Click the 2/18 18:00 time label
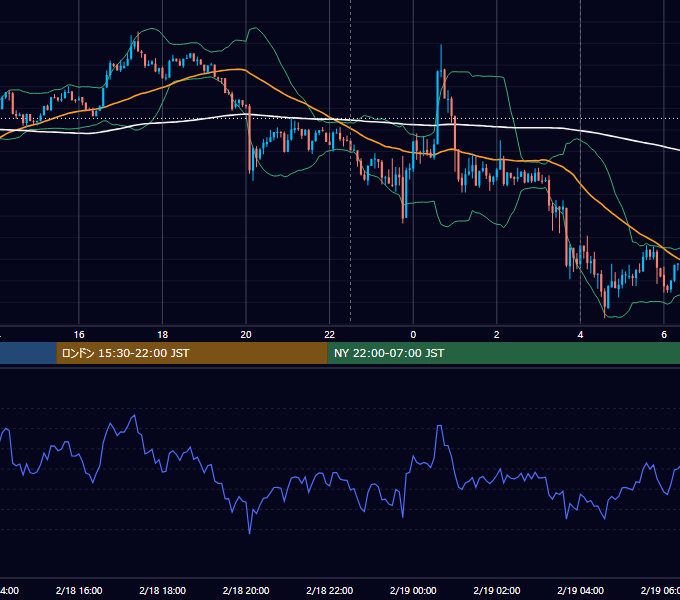This screenshot has width=680, height=600. (x=163, y=590)
